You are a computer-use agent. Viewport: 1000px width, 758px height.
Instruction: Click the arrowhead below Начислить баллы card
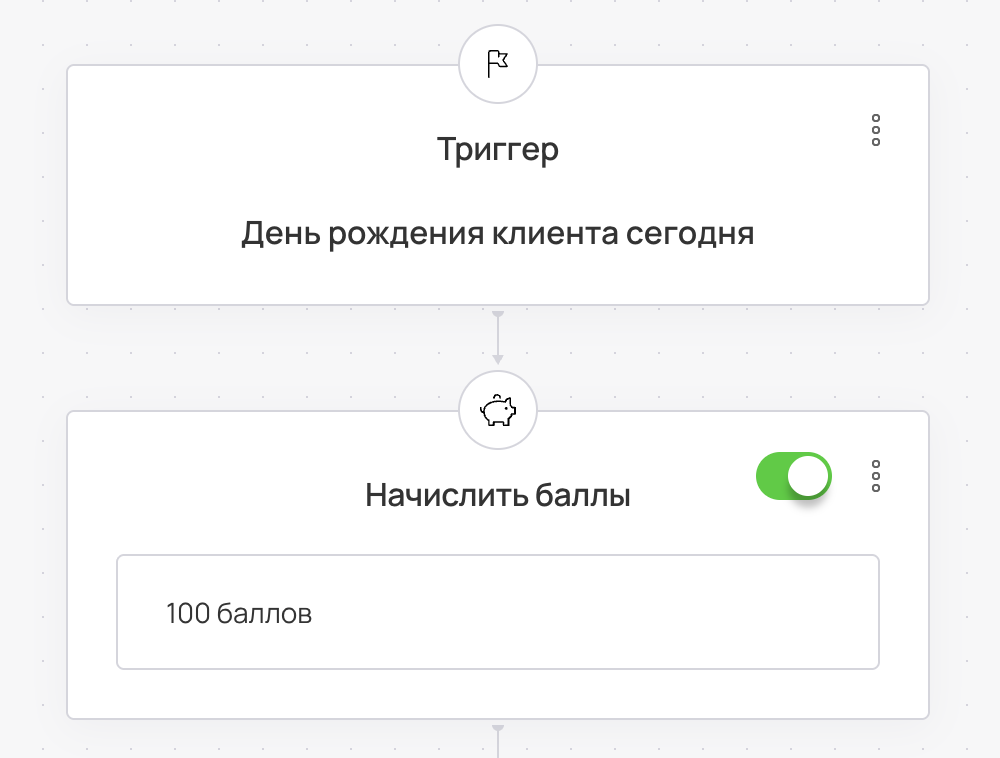click(x=498, y=730)
